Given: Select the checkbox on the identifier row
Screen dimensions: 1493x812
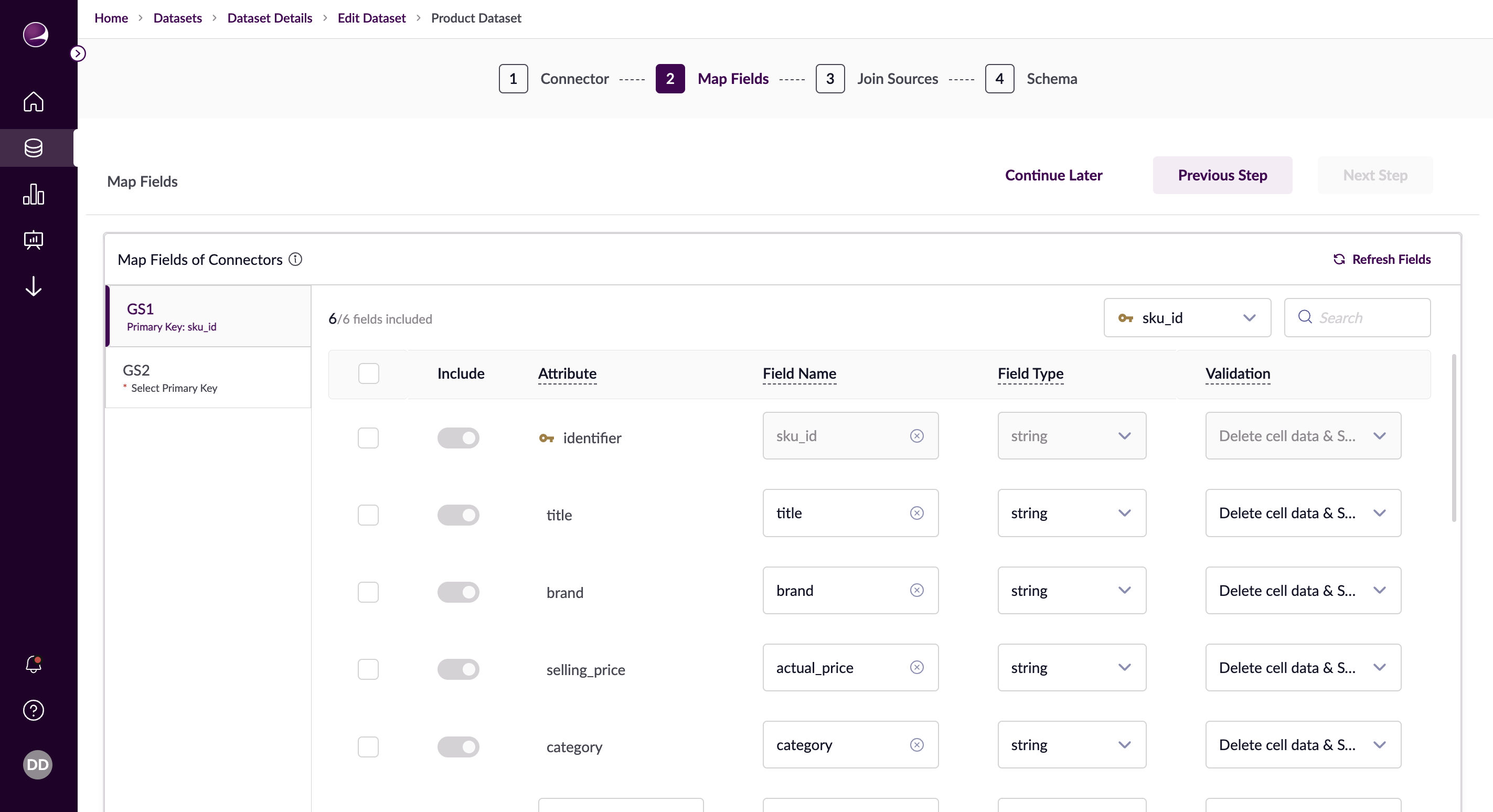Looking at the screenshot, I should pyautogui.click(x=368, y=437).
